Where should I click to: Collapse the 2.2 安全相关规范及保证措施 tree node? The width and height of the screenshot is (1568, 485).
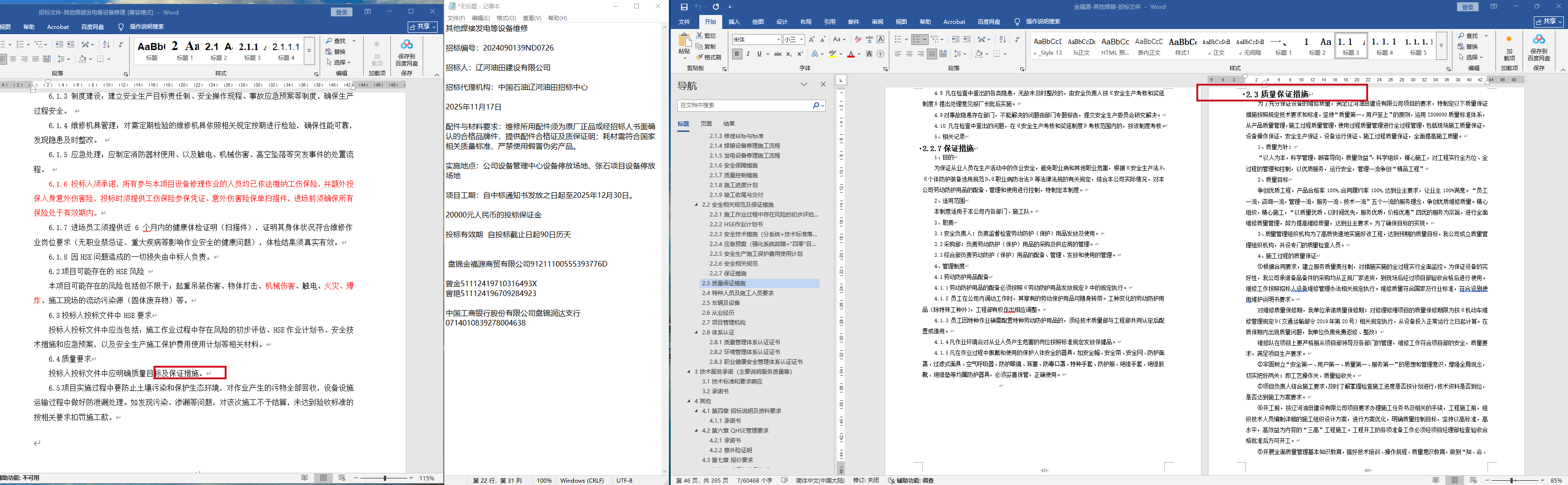[696, 204]
